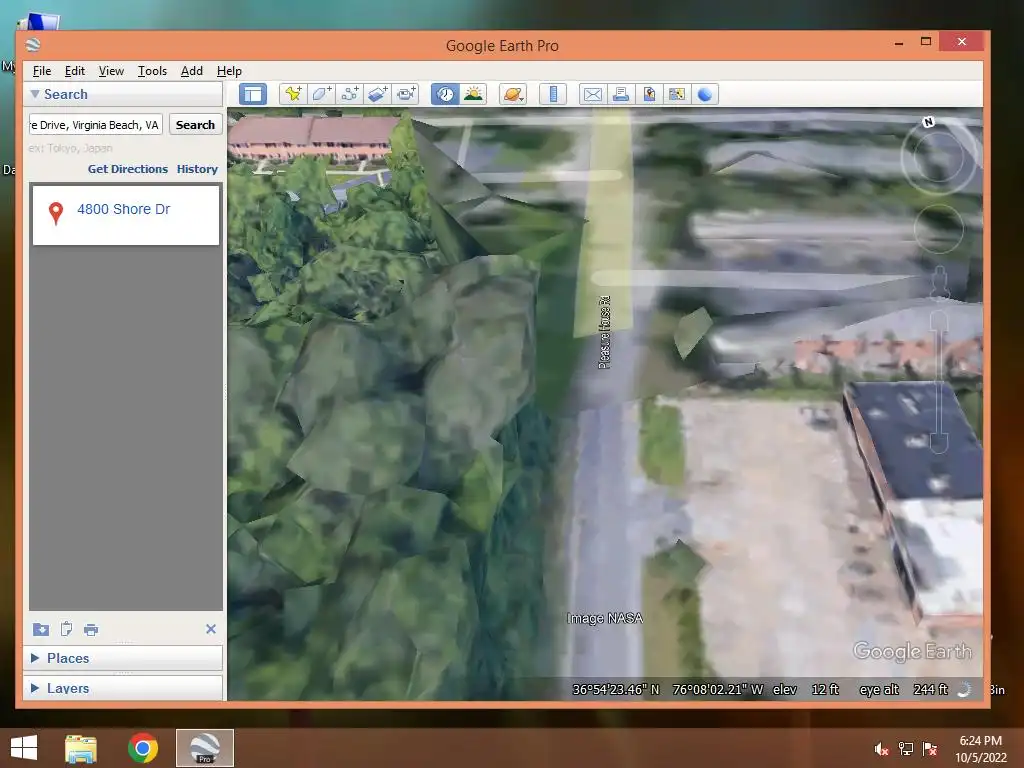Image resolution: width=1024 pixels, height=768 pixels.
Task: Click the zoom slider on the map
Action: coord(939,381)
